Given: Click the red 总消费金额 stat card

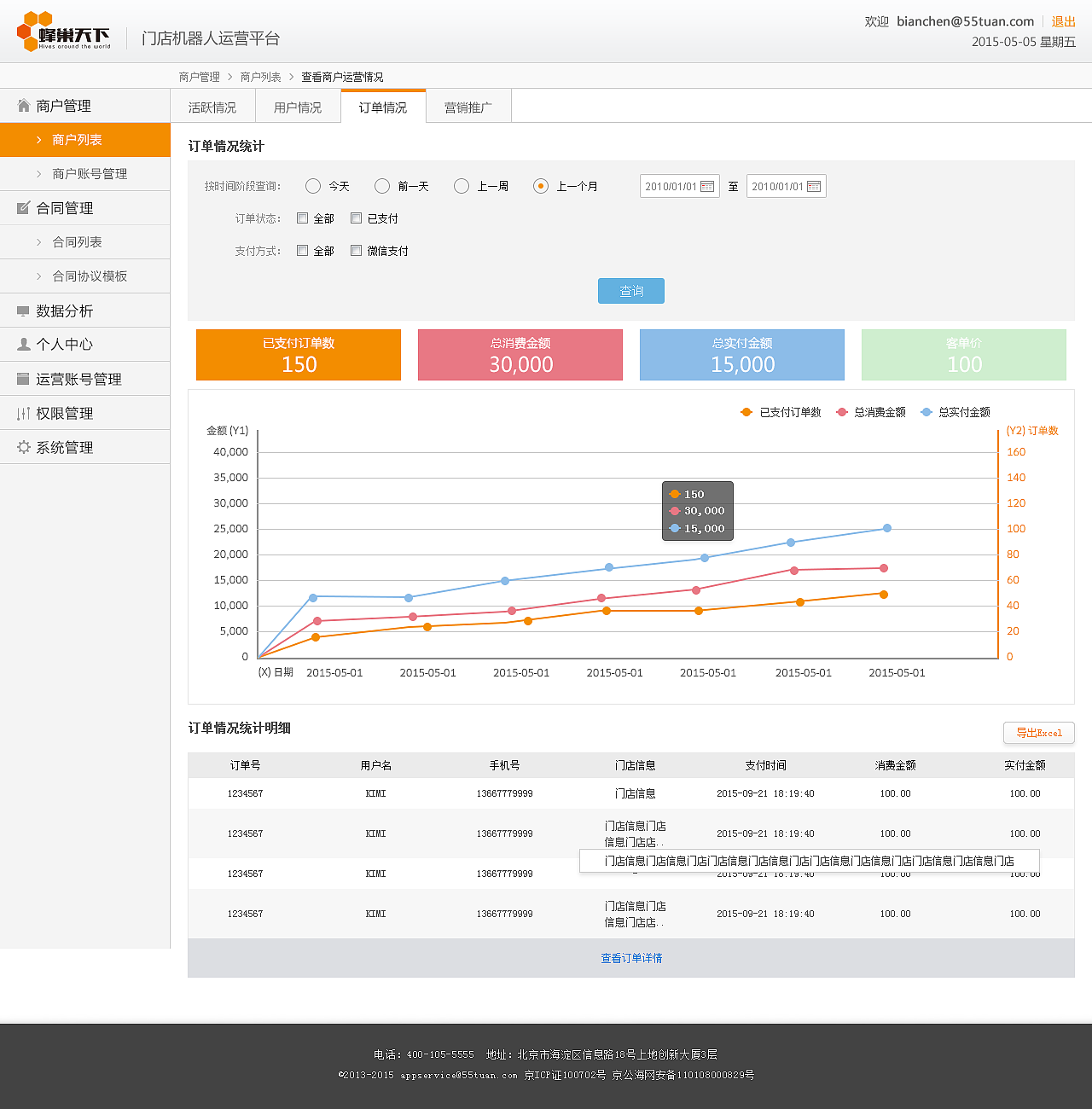Looking at the screenshot, I should (x=520, y=355).
